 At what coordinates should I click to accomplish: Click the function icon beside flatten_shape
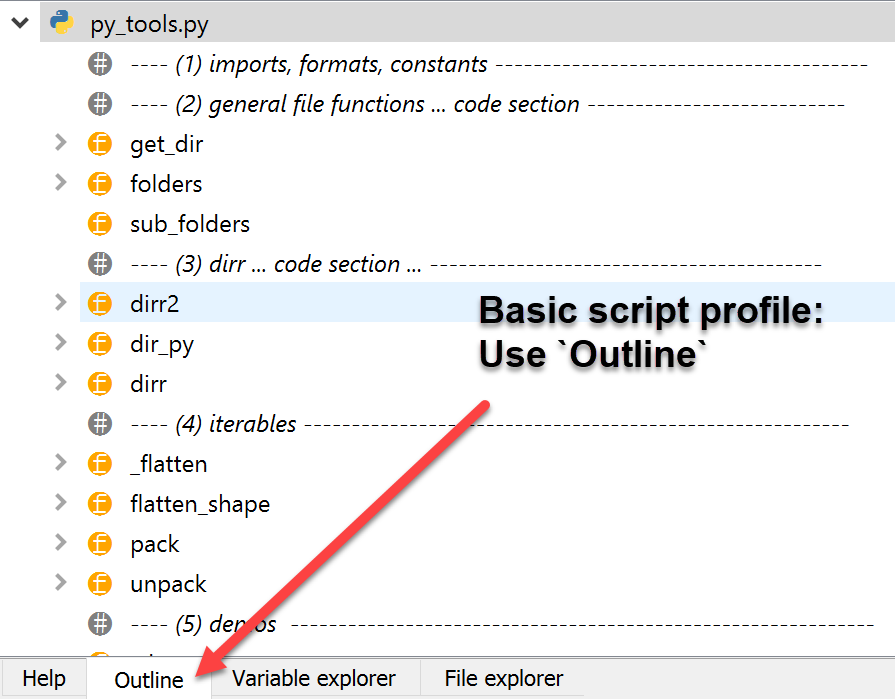pyautogui.click(x=100, y=503)
